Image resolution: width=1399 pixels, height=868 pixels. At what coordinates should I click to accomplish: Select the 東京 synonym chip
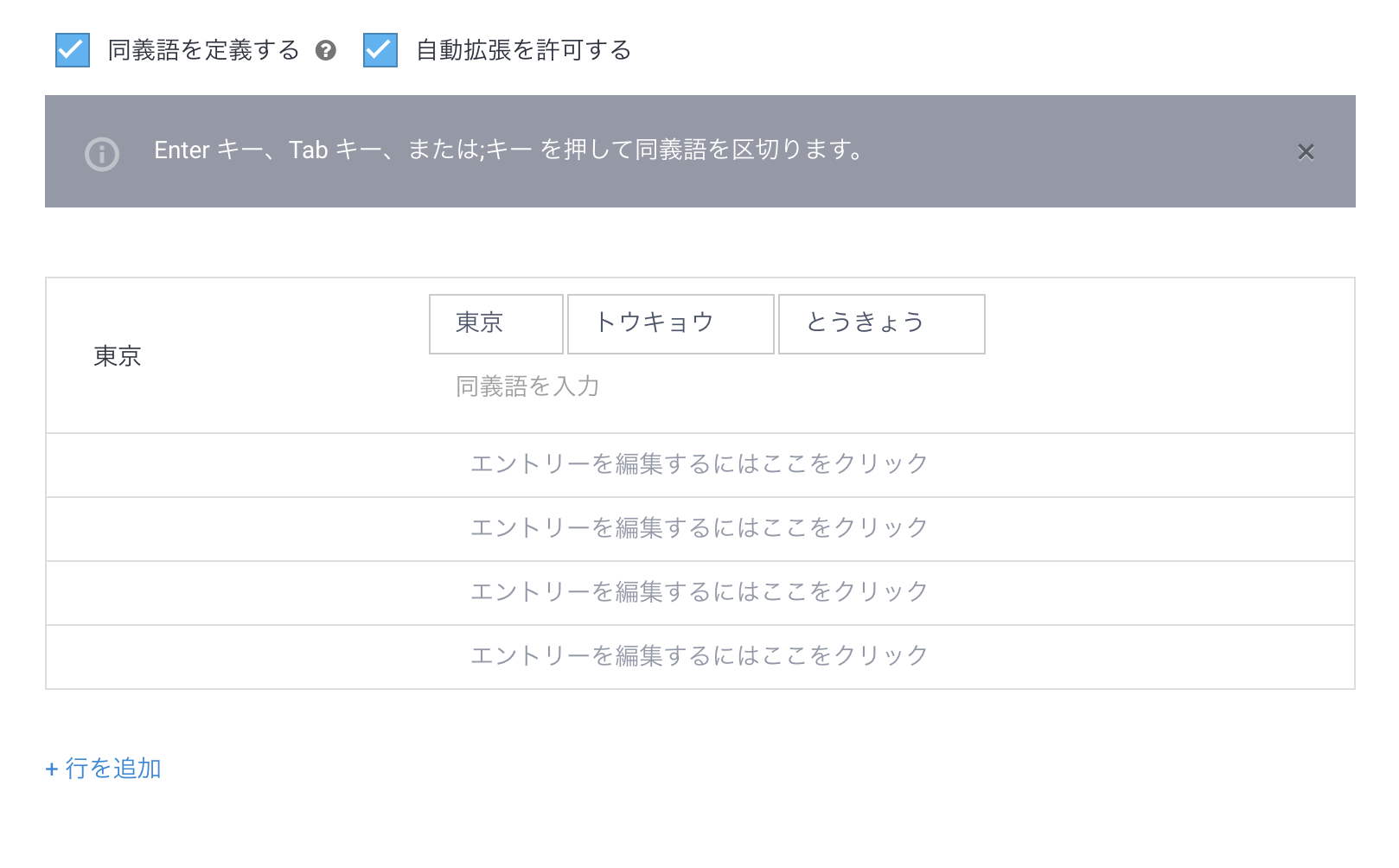tap(495, 324)
